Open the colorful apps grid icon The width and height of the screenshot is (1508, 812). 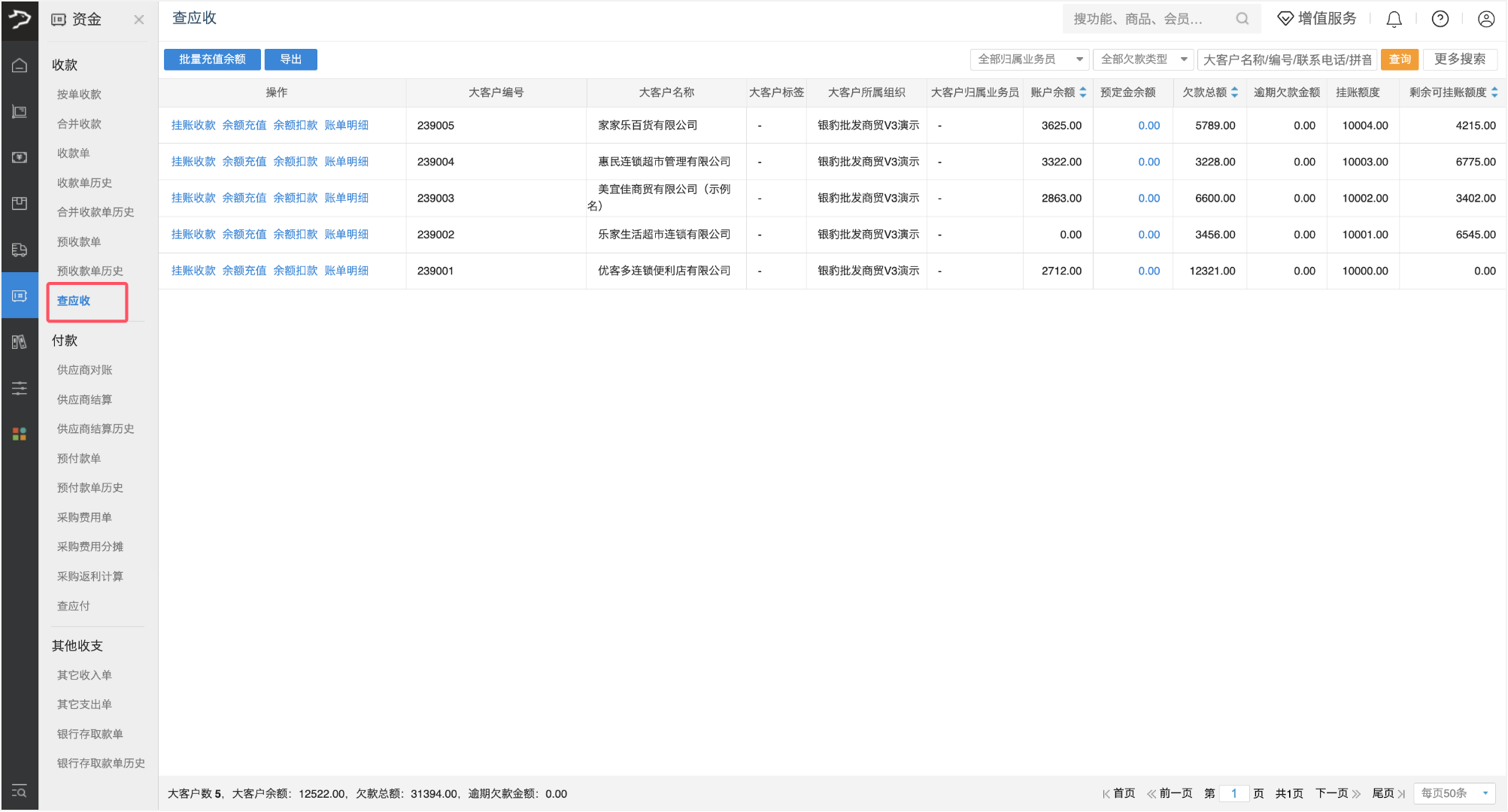coord(20,434)
